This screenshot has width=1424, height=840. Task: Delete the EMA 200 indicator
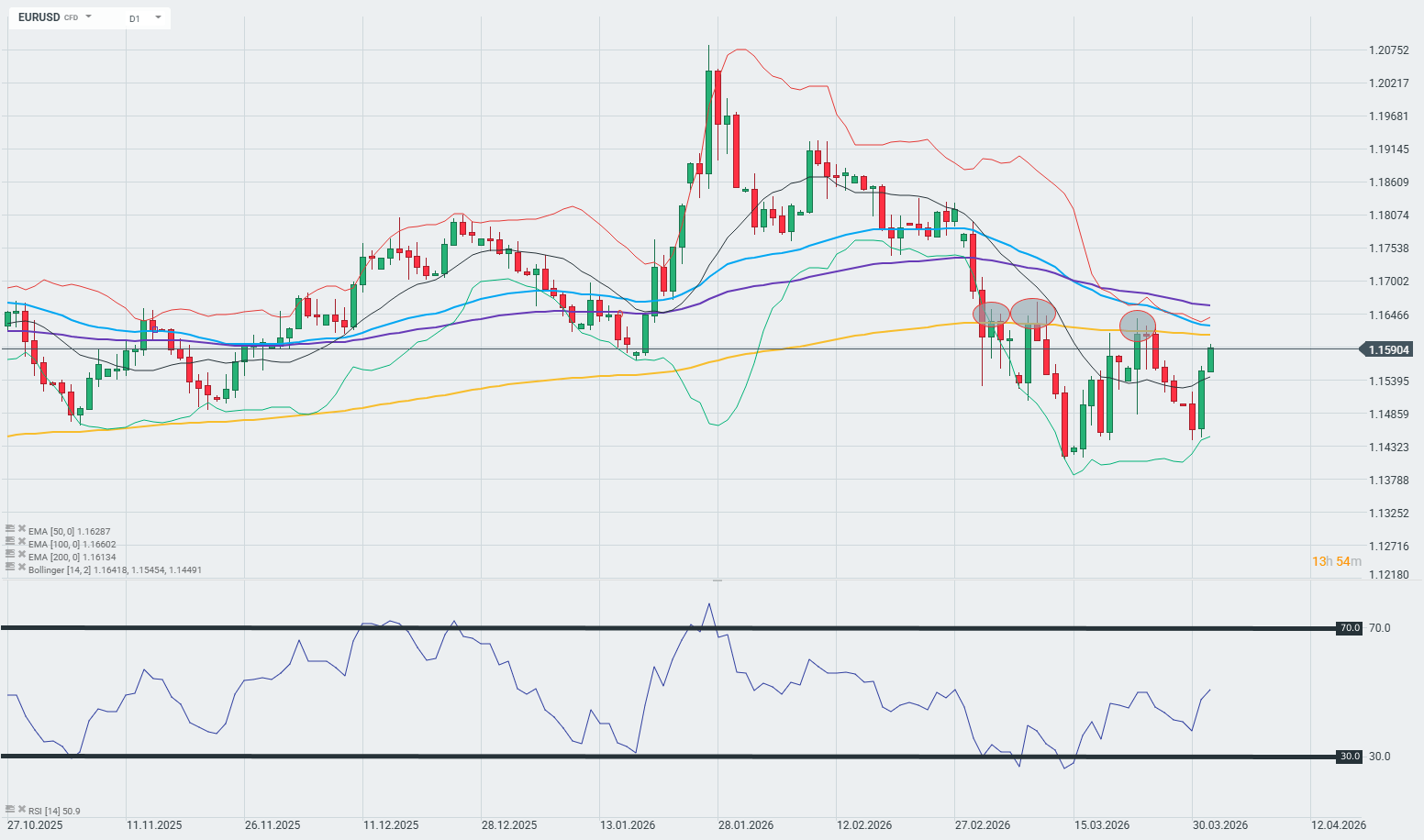21,555
